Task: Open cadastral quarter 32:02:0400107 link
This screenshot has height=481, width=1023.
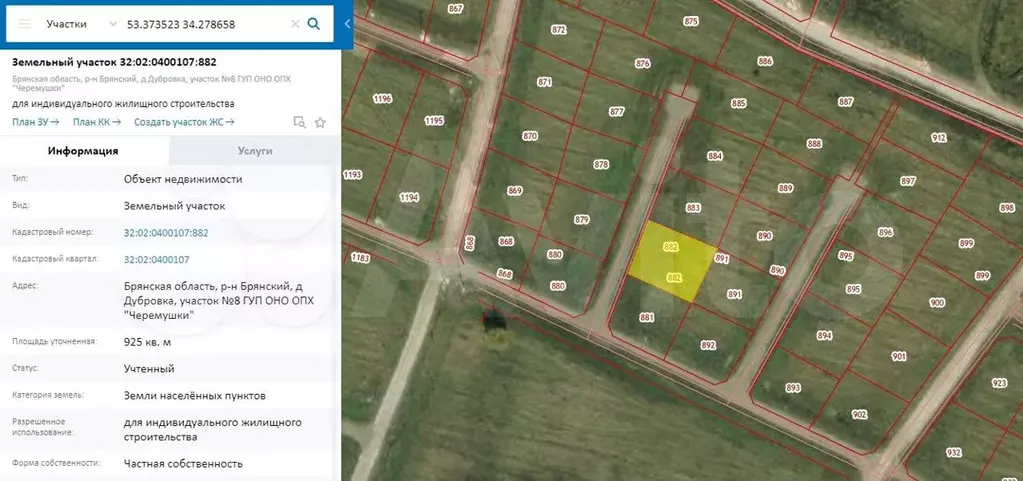Action: coord(157,259)
